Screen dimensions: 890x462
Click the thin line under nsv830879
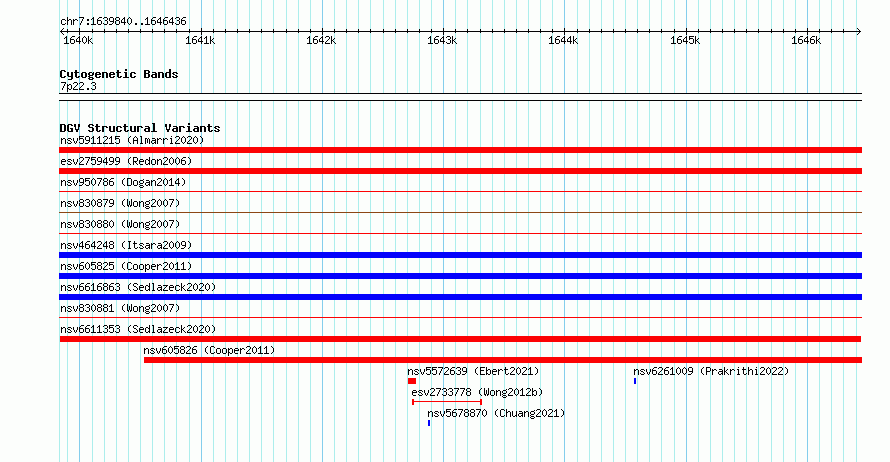coord(460,212)
